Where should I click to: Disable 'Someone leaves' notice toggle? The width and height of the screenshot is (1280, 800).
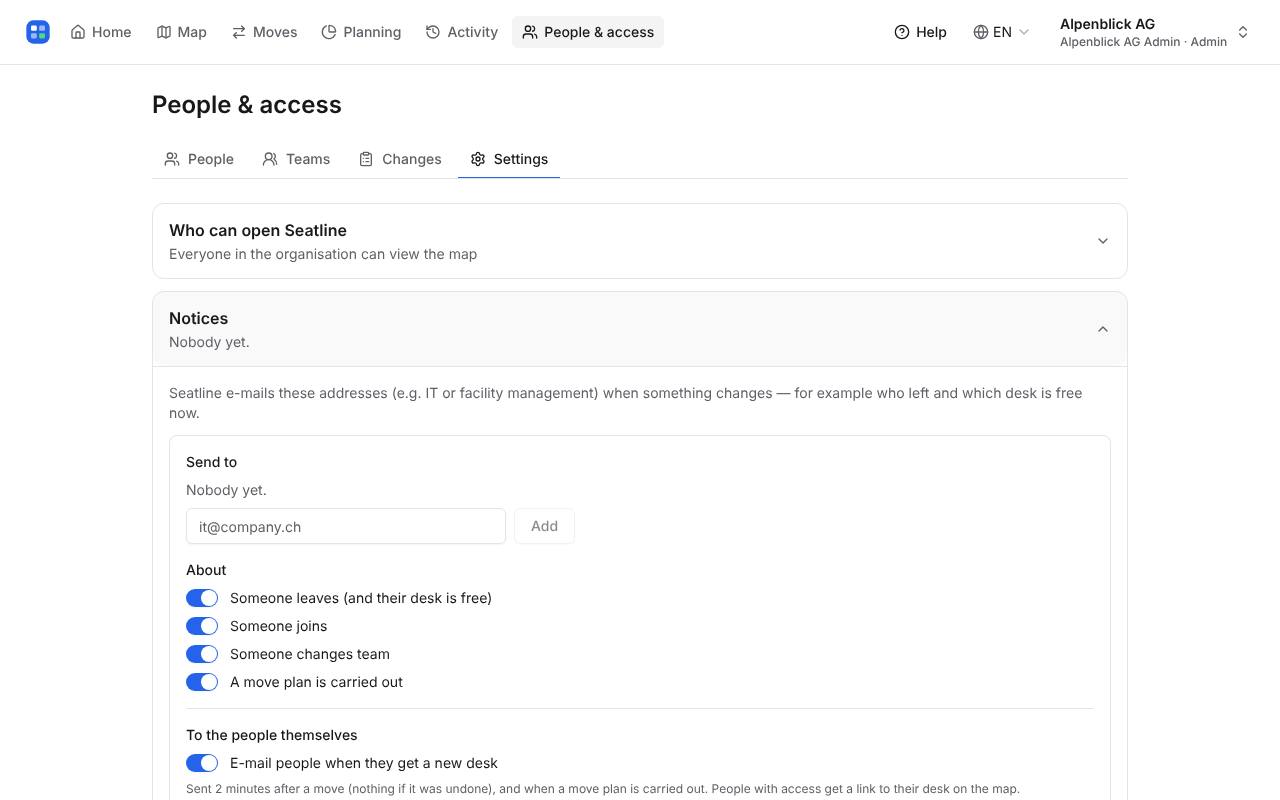pos(202,598)
